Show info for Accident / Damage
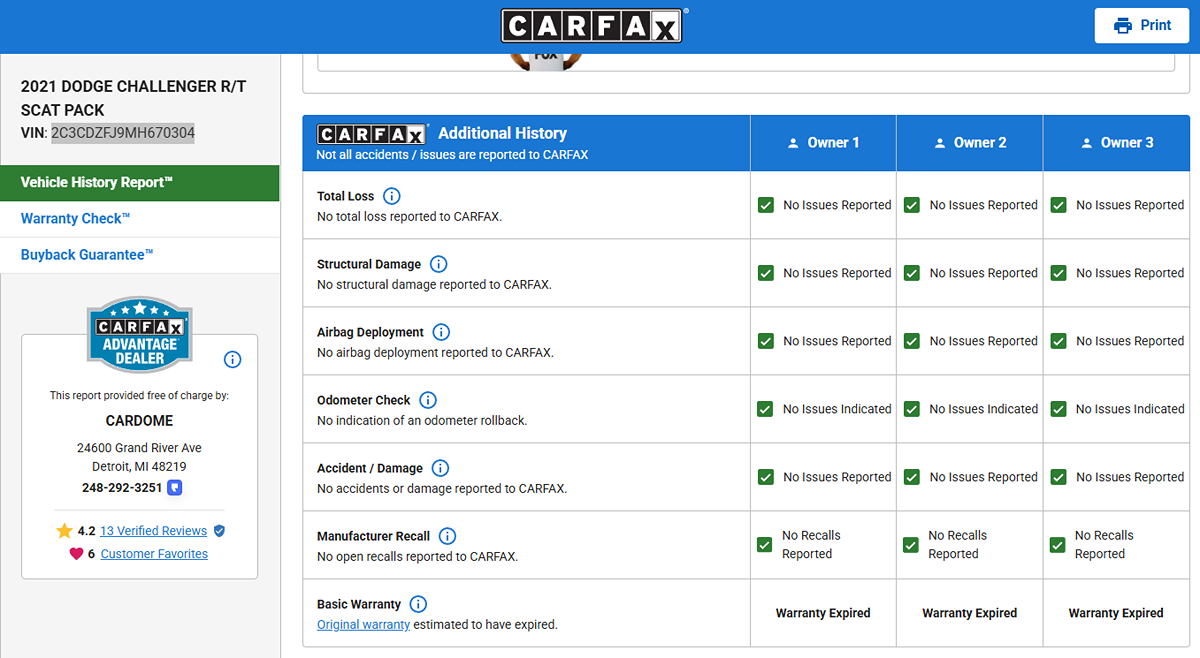This screenshot has height=658, width=1200. click(440, 468)
